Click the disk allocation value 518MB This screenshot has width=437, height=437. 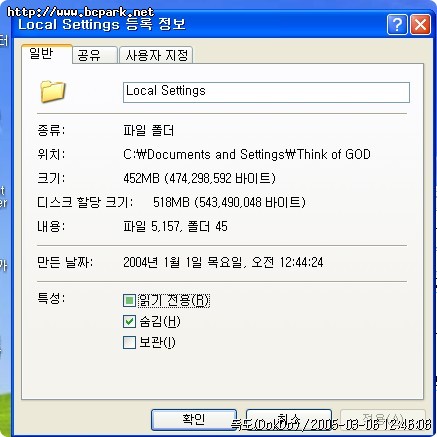pyautogui.click(x=229, y=202)
